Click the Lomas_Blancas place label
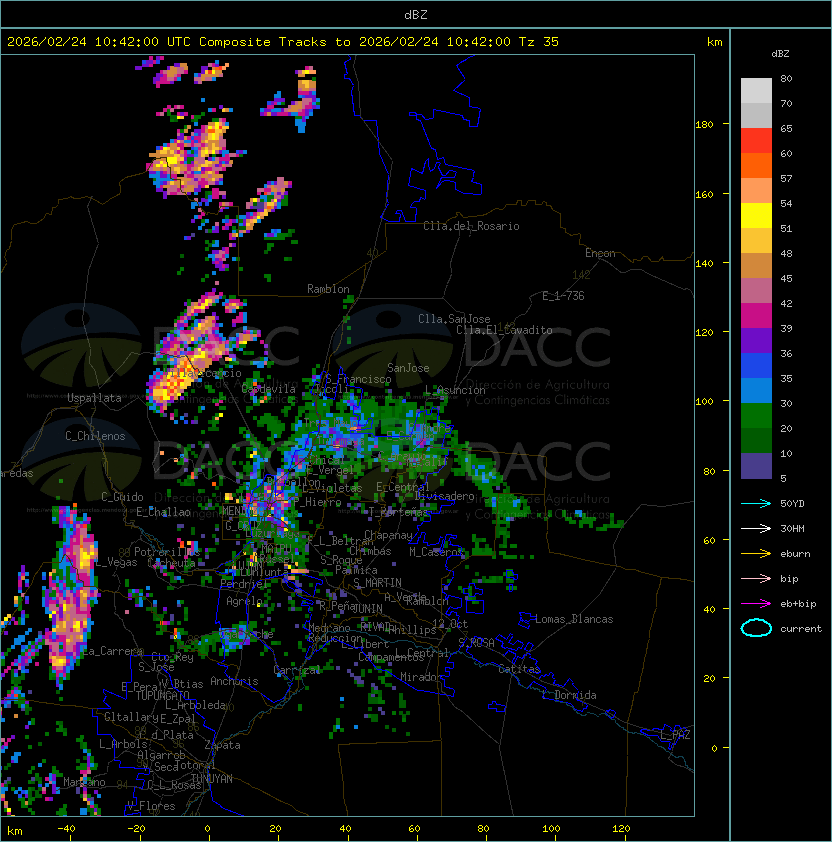Image resolution: width=832 pixels, height=842 pixels. pyautogui.click(x=574, y=619)
